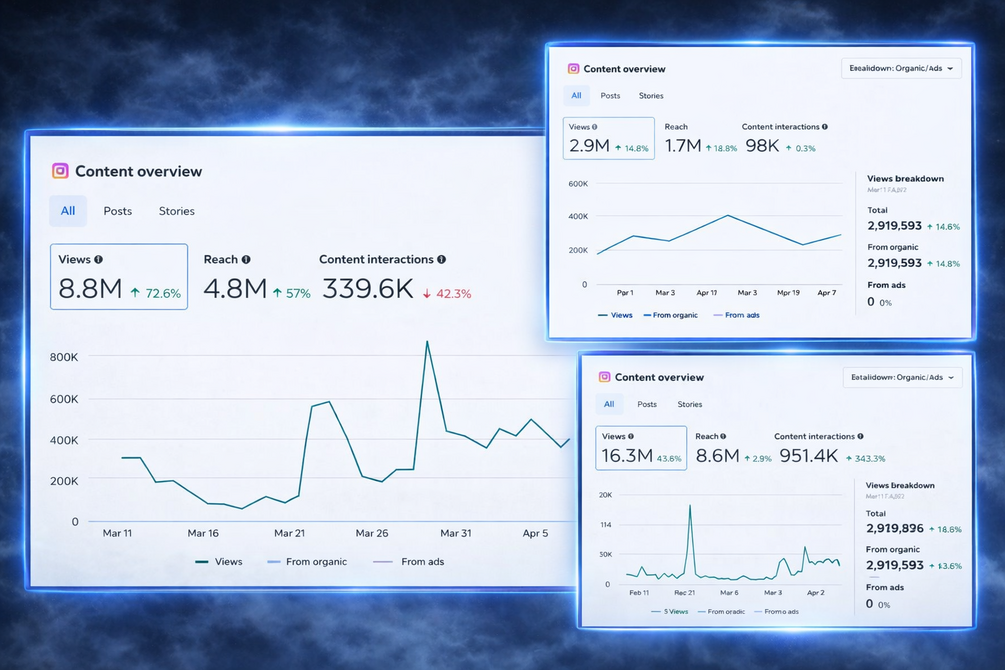Toggle the From organic legend entry in the large chart

tap(307, 562)
